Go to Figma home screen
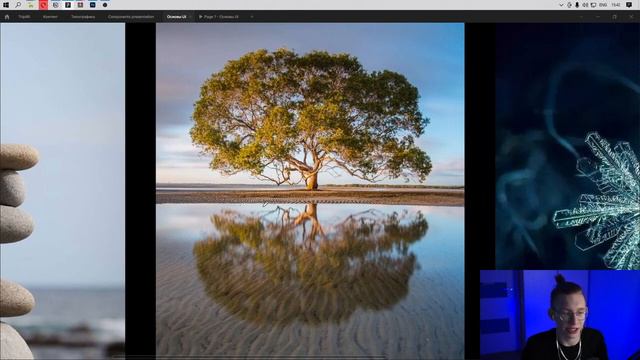The height and width of the screenshot is (360, 640). 7,17
